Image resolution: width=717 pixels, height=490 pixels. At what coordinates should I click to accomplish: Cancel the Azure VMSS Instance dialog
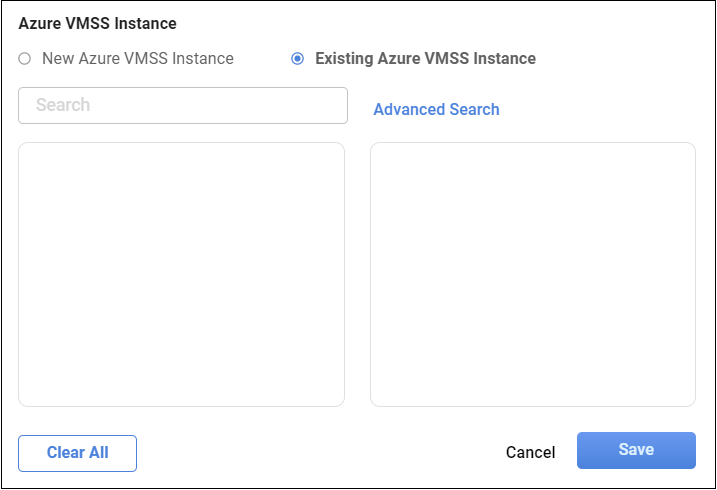[x=530, y=452]
